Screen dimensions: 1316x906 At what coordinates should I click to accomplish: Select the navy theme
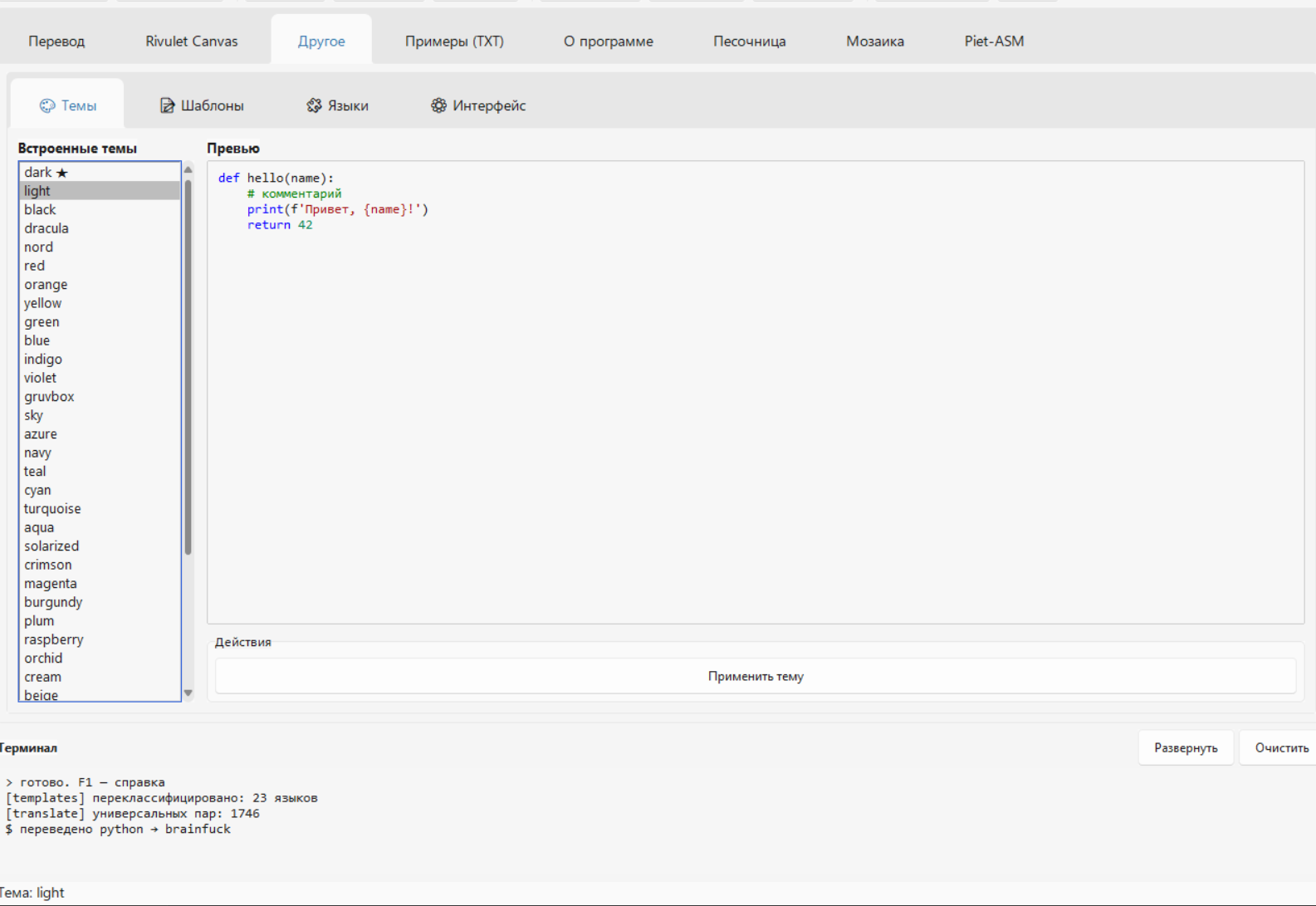click(x=100, y=453)
